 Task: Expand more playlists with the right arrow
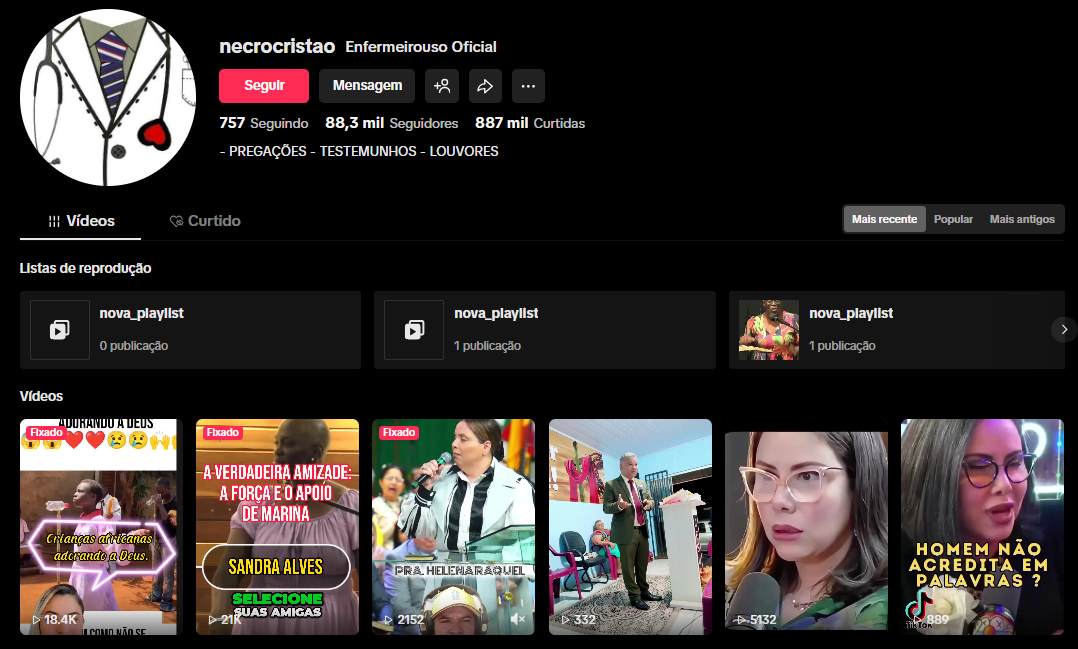tap(1064, 330)
